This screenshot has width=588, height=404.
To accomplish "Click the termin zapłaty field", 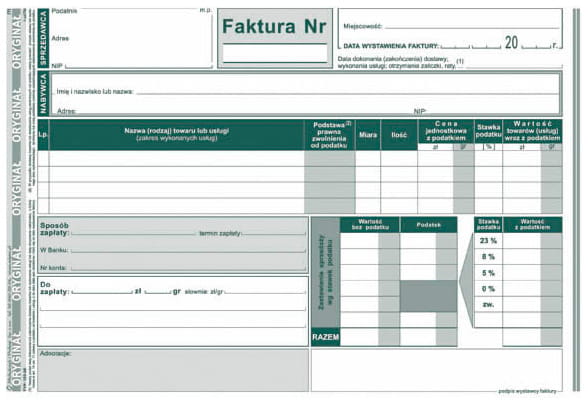I will pos(274,232).
